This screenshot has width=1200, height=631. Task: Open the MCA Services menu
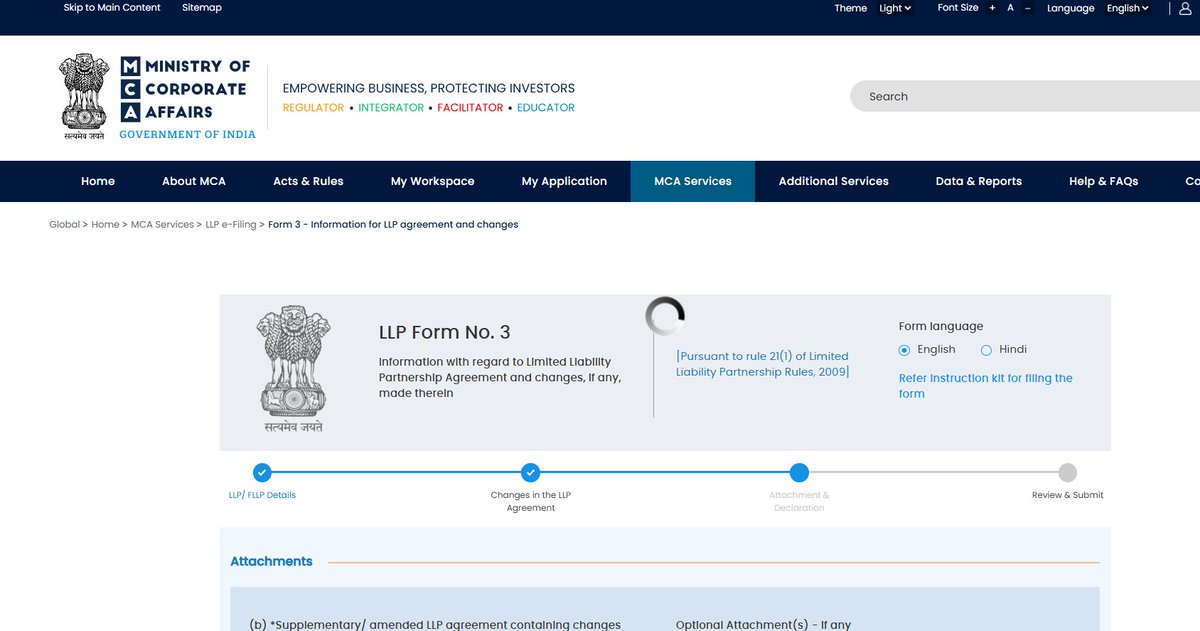(x=693, y=181)
